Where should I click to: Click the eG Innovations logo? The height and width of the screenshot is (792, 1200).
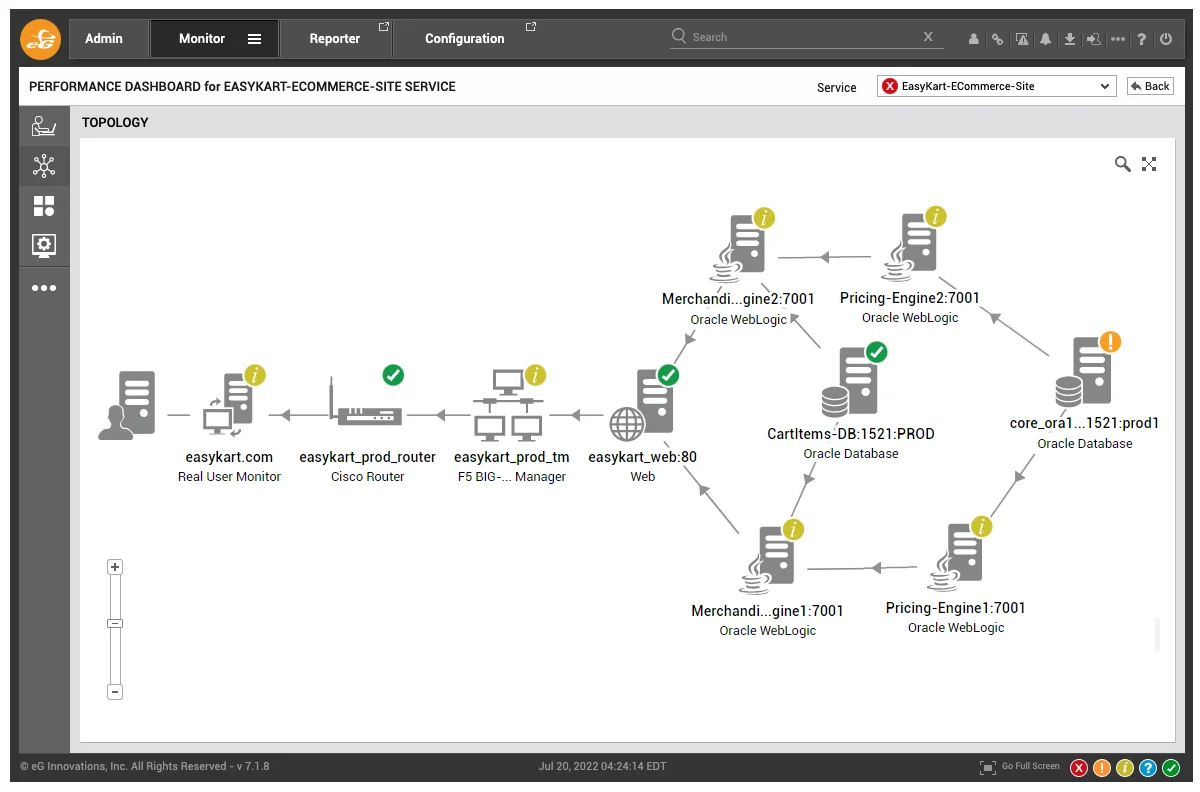41,39
